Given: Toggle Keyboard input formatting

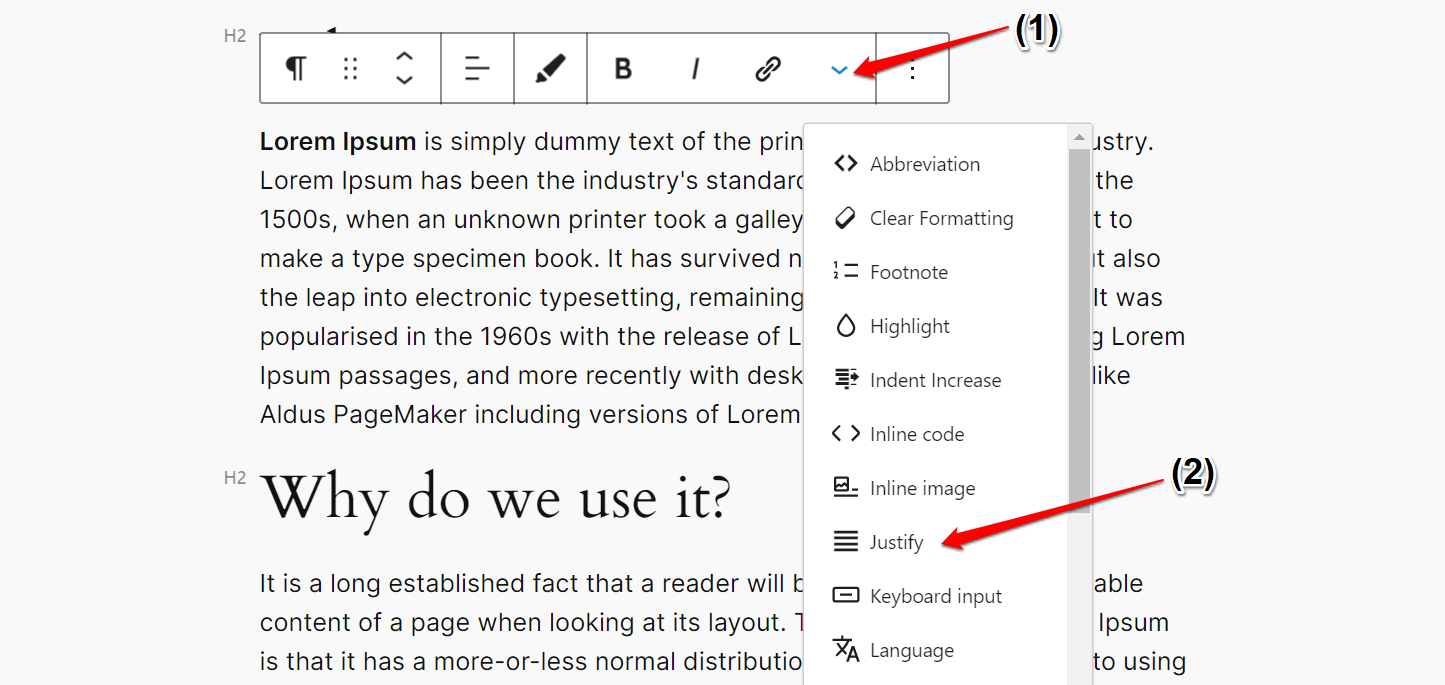Looking at the screenshot, I should 935,595.
